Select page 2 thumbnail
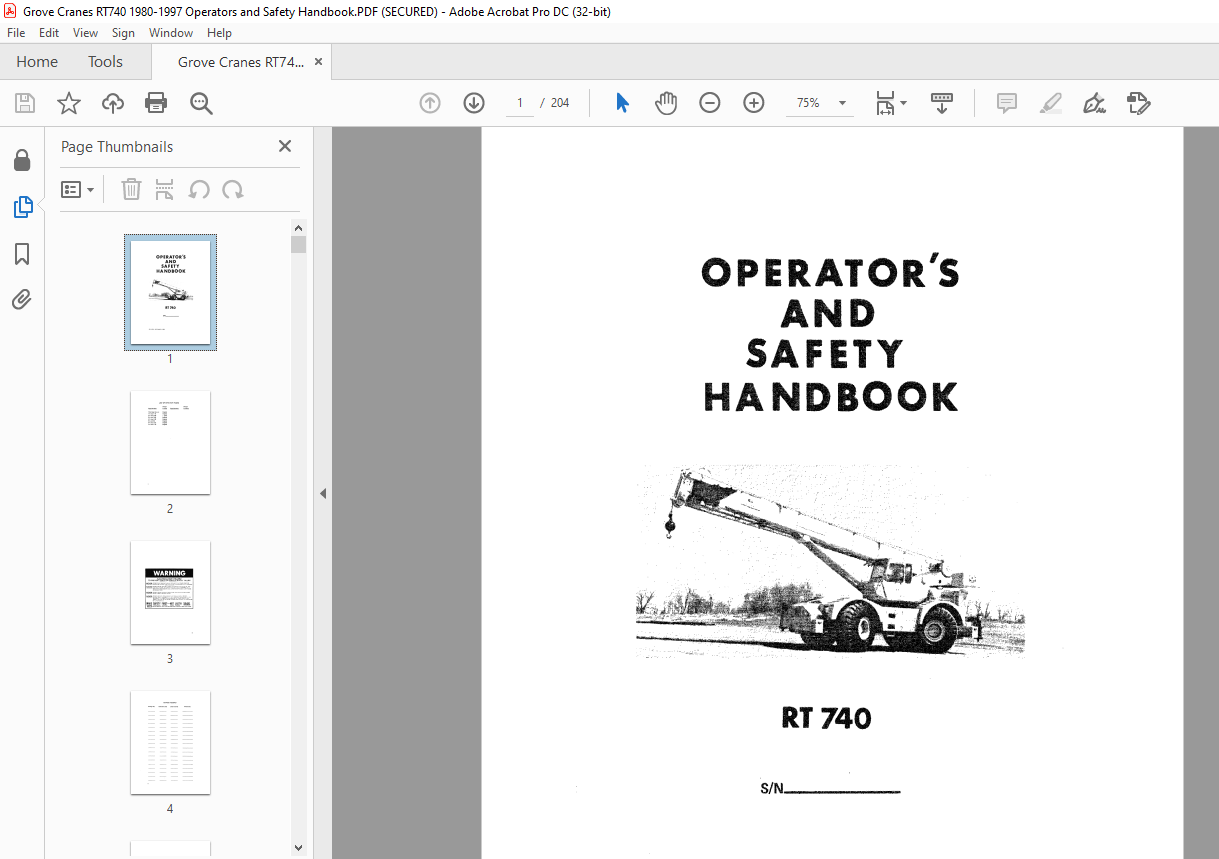 point(170,442)
